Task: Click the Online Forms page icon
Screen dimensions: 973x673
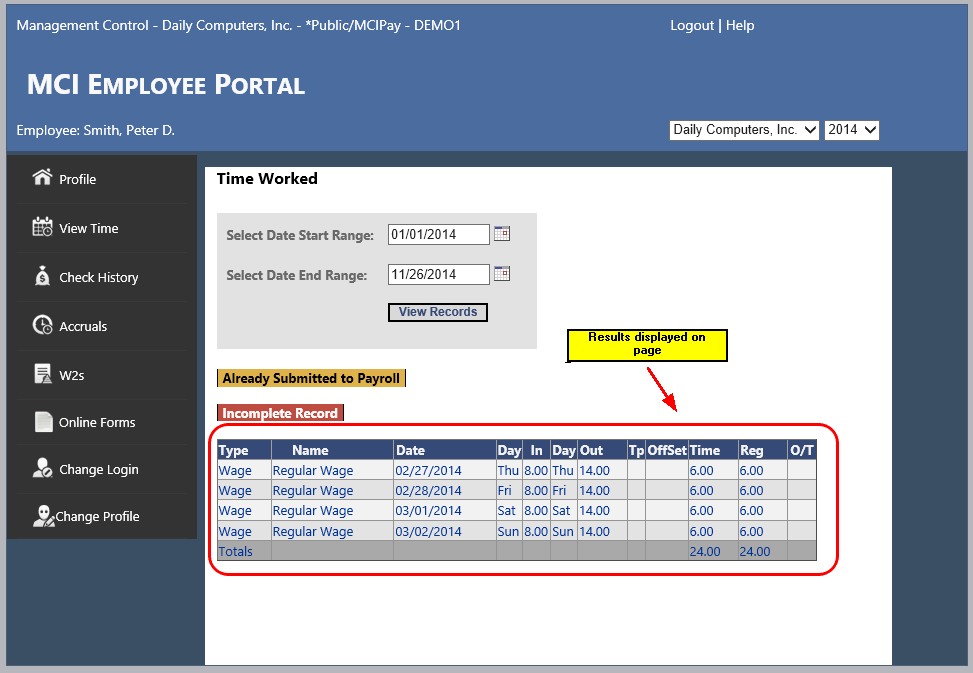Action: click(x=43, y=421)
